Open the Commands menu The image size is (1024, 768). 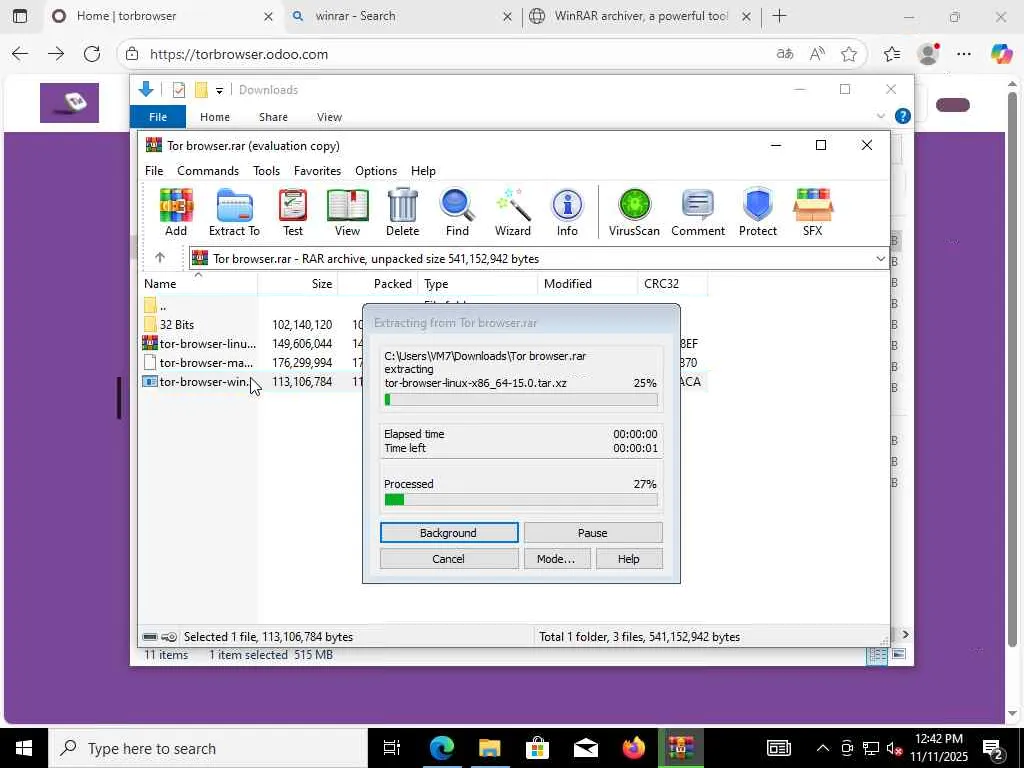208,170
